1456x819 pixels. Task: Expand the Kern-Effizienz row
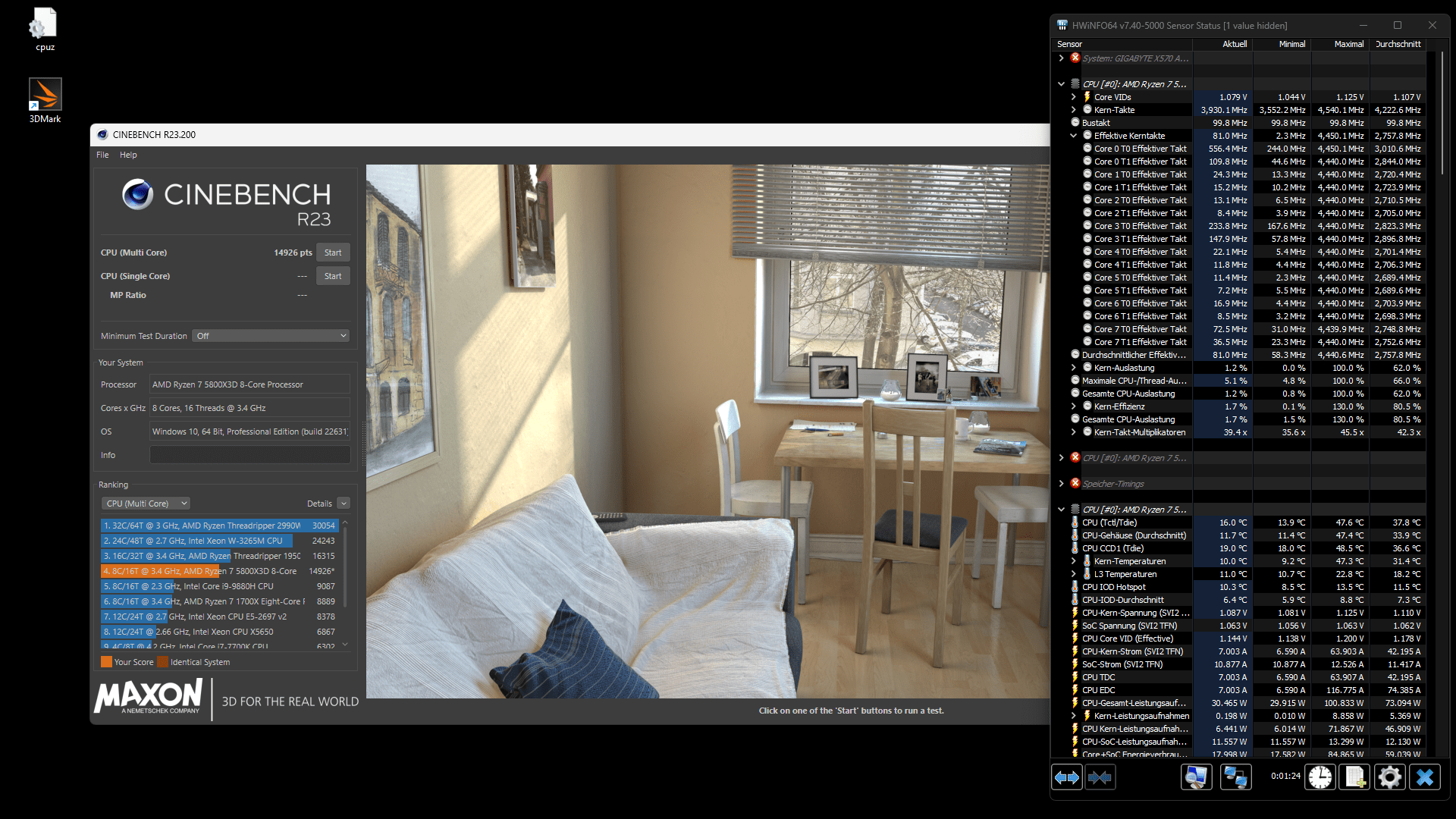[1073, 406]
